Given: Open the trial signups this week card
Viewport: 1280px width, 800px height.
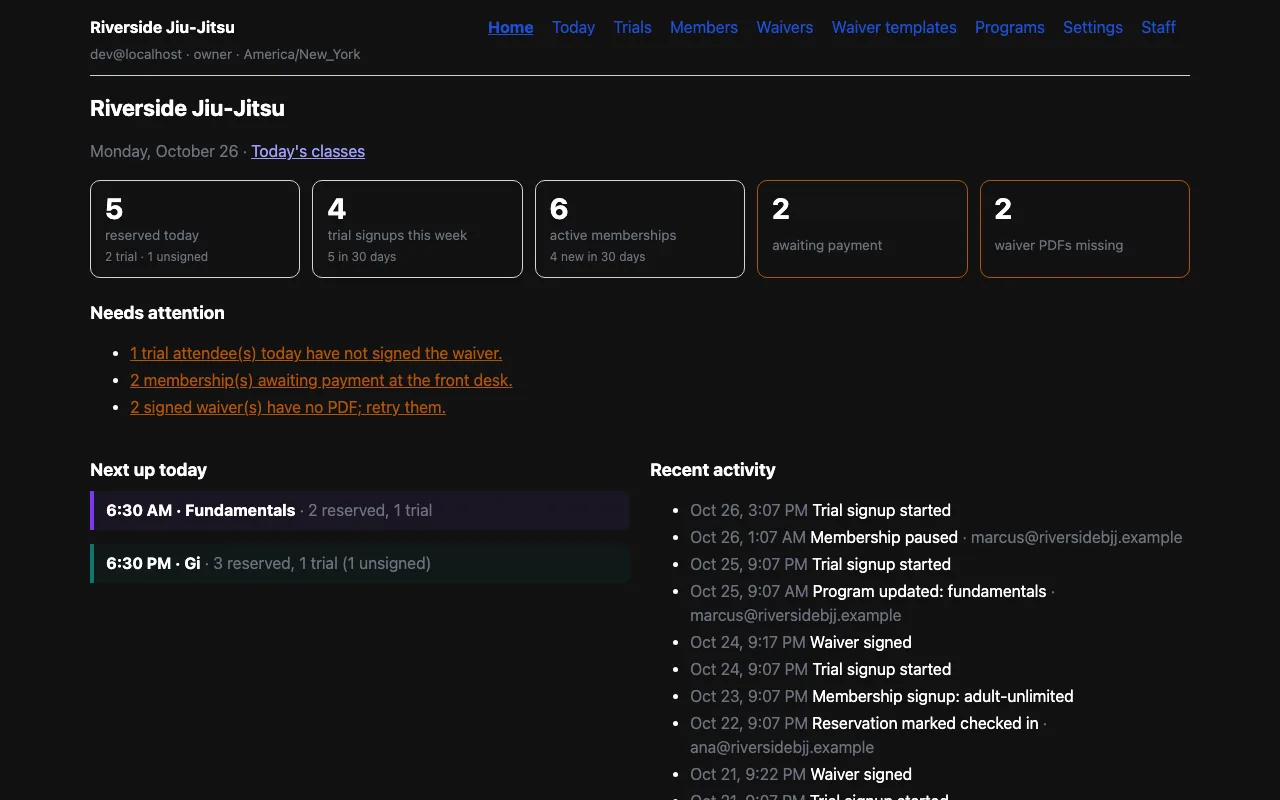Looking at the screenshot, I should point(417,229).
